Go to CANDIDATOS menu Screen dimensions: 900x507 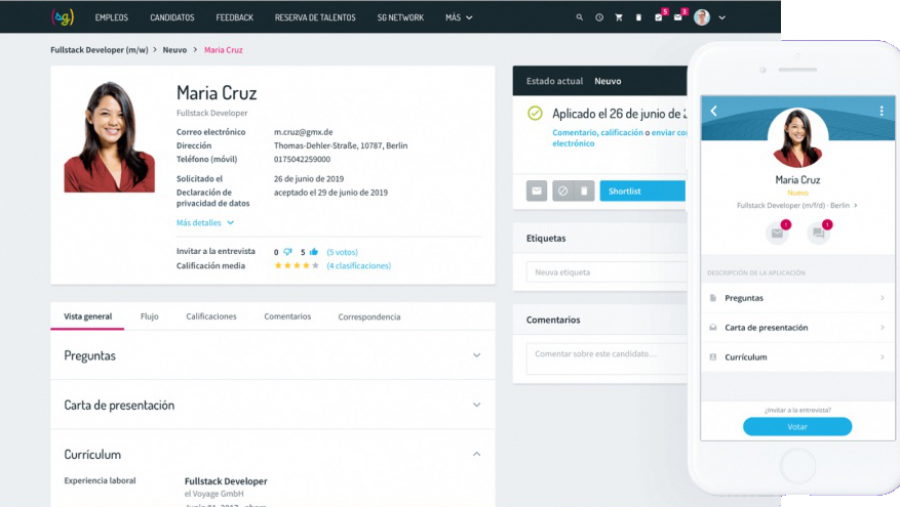[172, 18]
